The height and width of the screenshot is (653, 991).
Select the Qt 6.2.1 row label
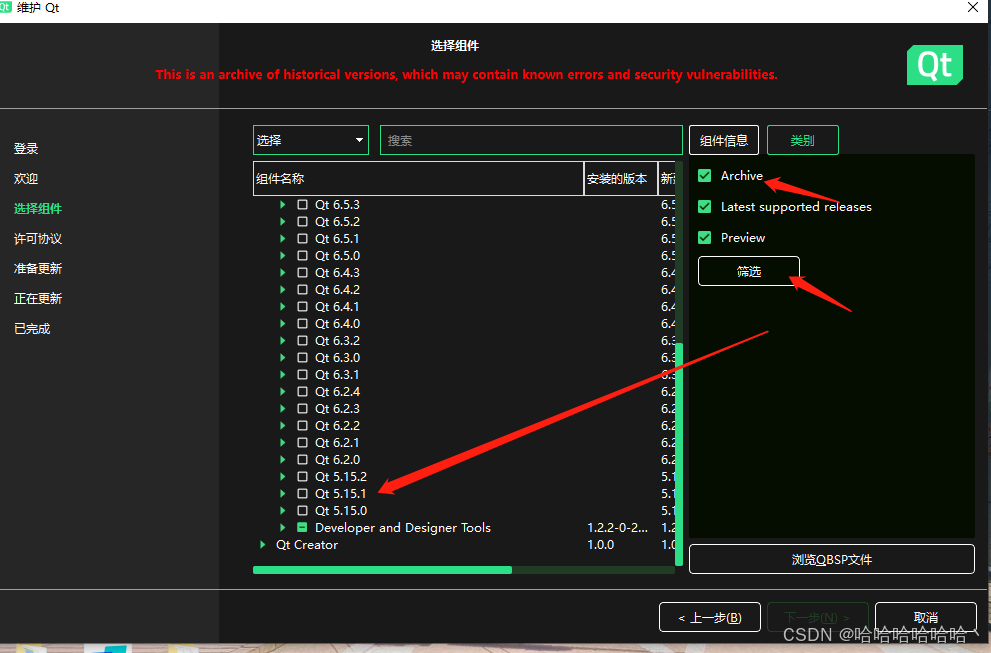point(337,443)
